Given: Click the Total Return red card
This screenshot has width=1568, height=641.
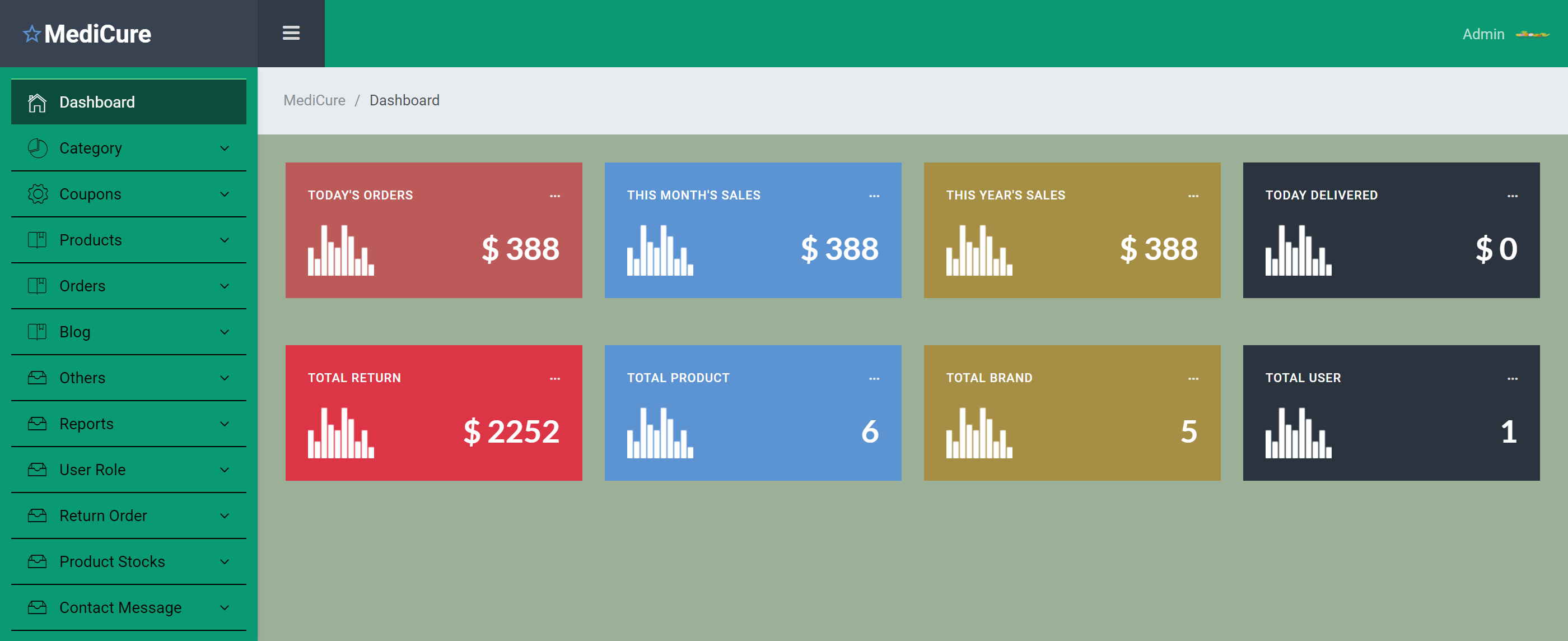Looking at the screenshot, I should click(x=433, y=412).
